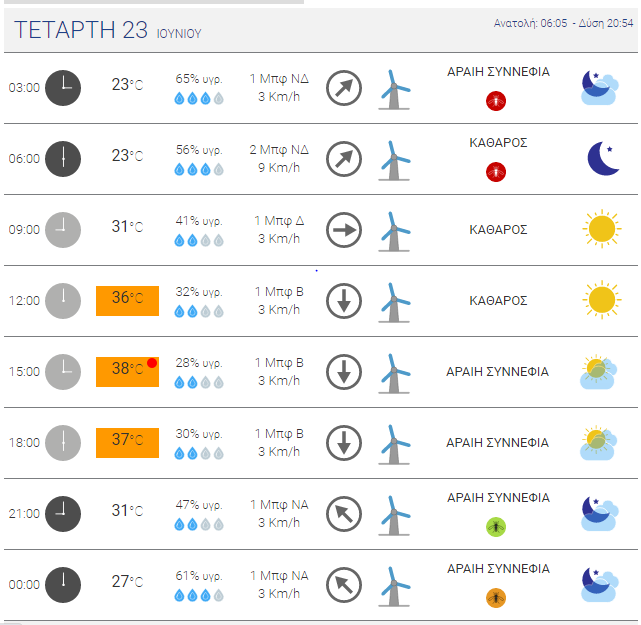Click the partly cloudy sun icon at 18:00
641x625 pixels.
coord(599,443)
